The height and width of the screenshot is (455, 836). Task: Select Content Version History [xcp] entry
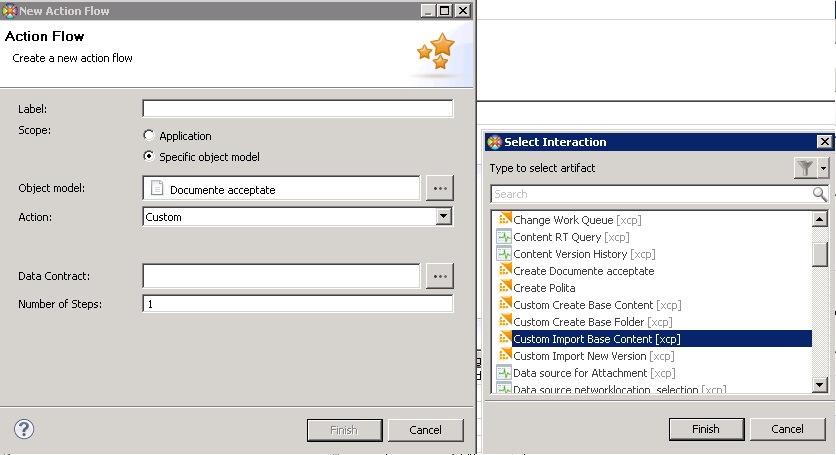pos(584,254)
